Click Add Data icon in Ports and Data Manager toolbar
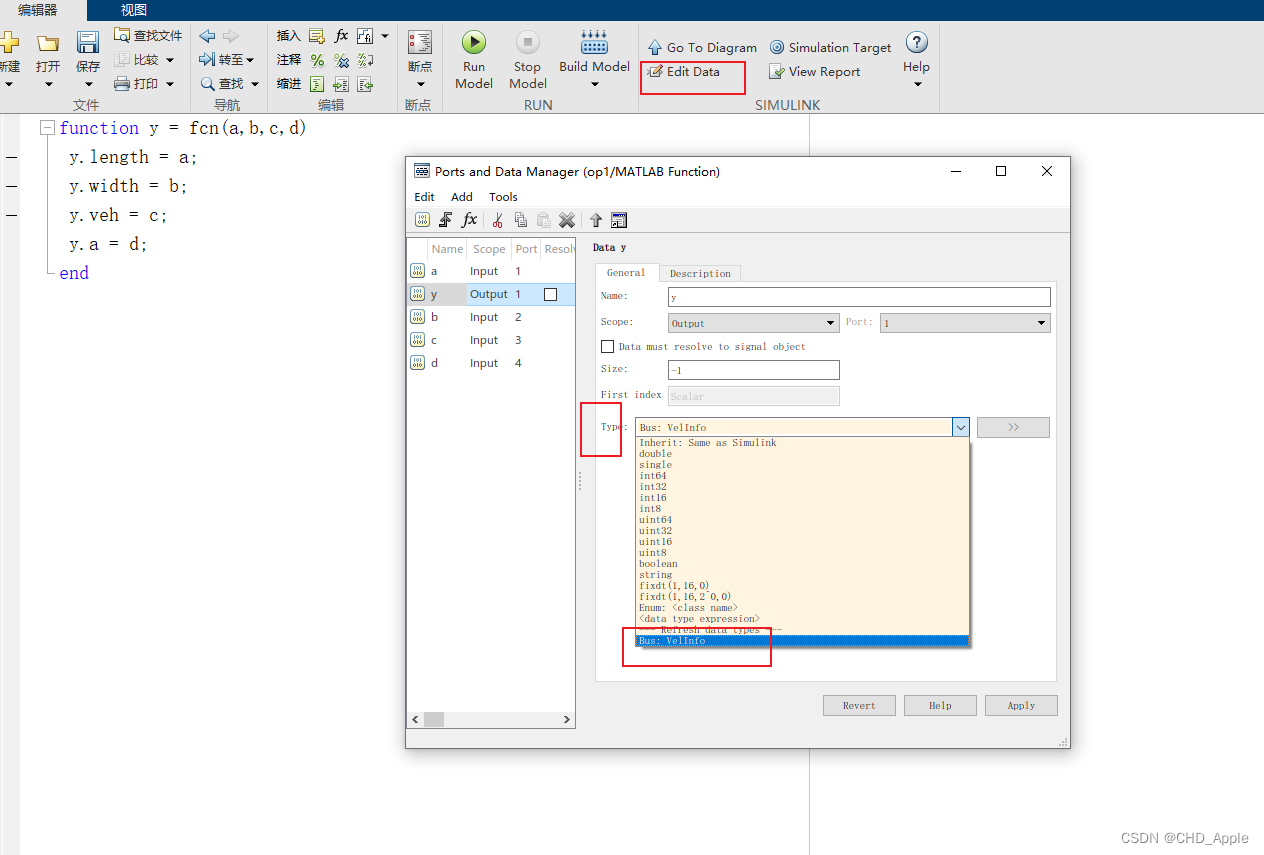 click(x=422, y=220)
